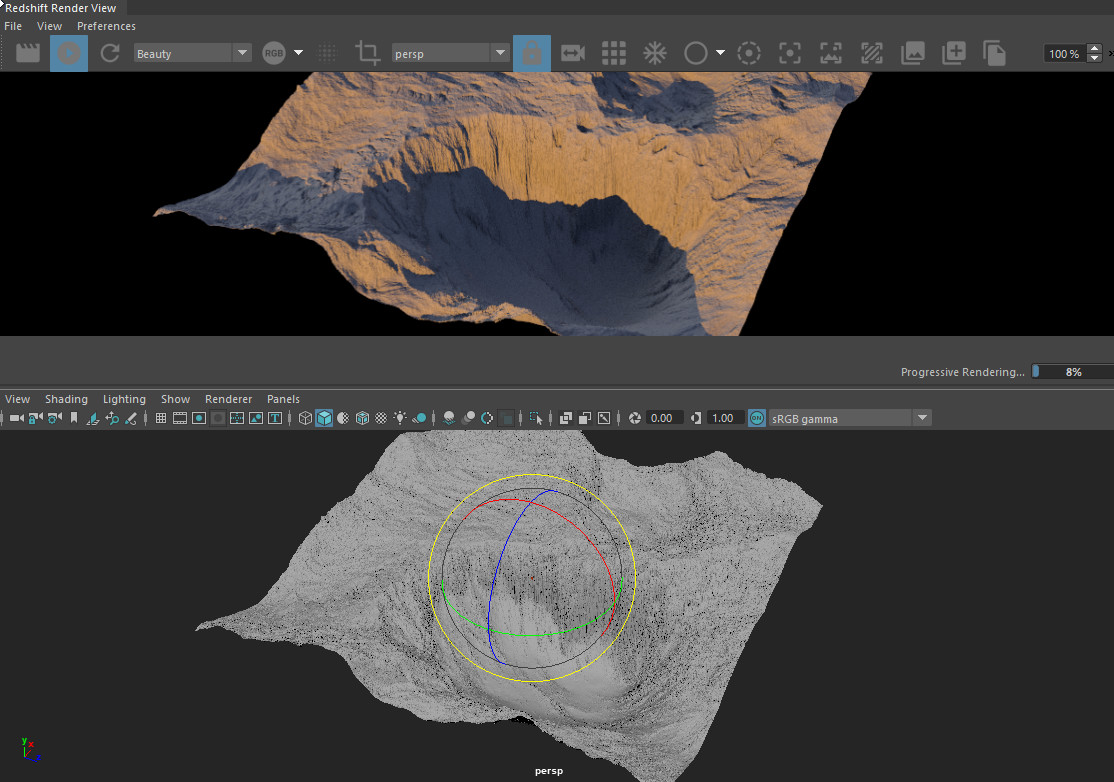Viewport: 1114px width, 782px height.
Task: Copy the current render to clipboard
Action: coord(994,53)
